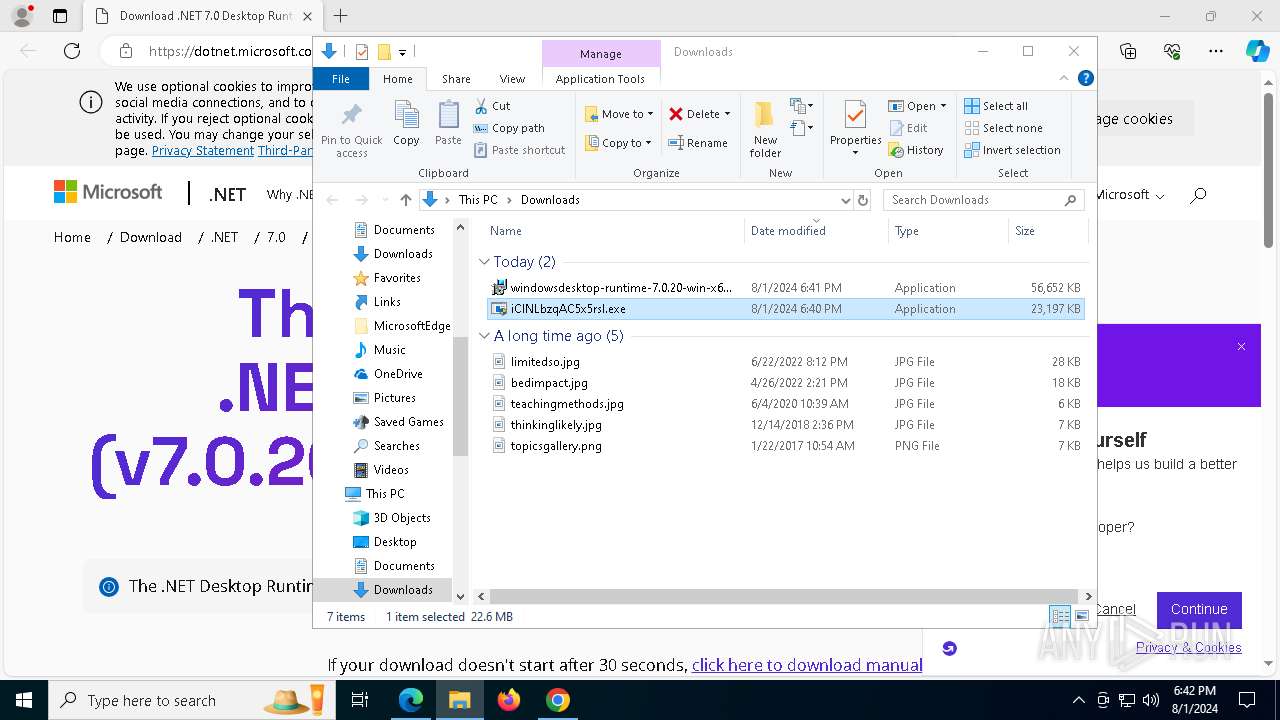The image size is (1280, 720).
Task: Click Download in the page breadcrumb
Action: [151, 237]
